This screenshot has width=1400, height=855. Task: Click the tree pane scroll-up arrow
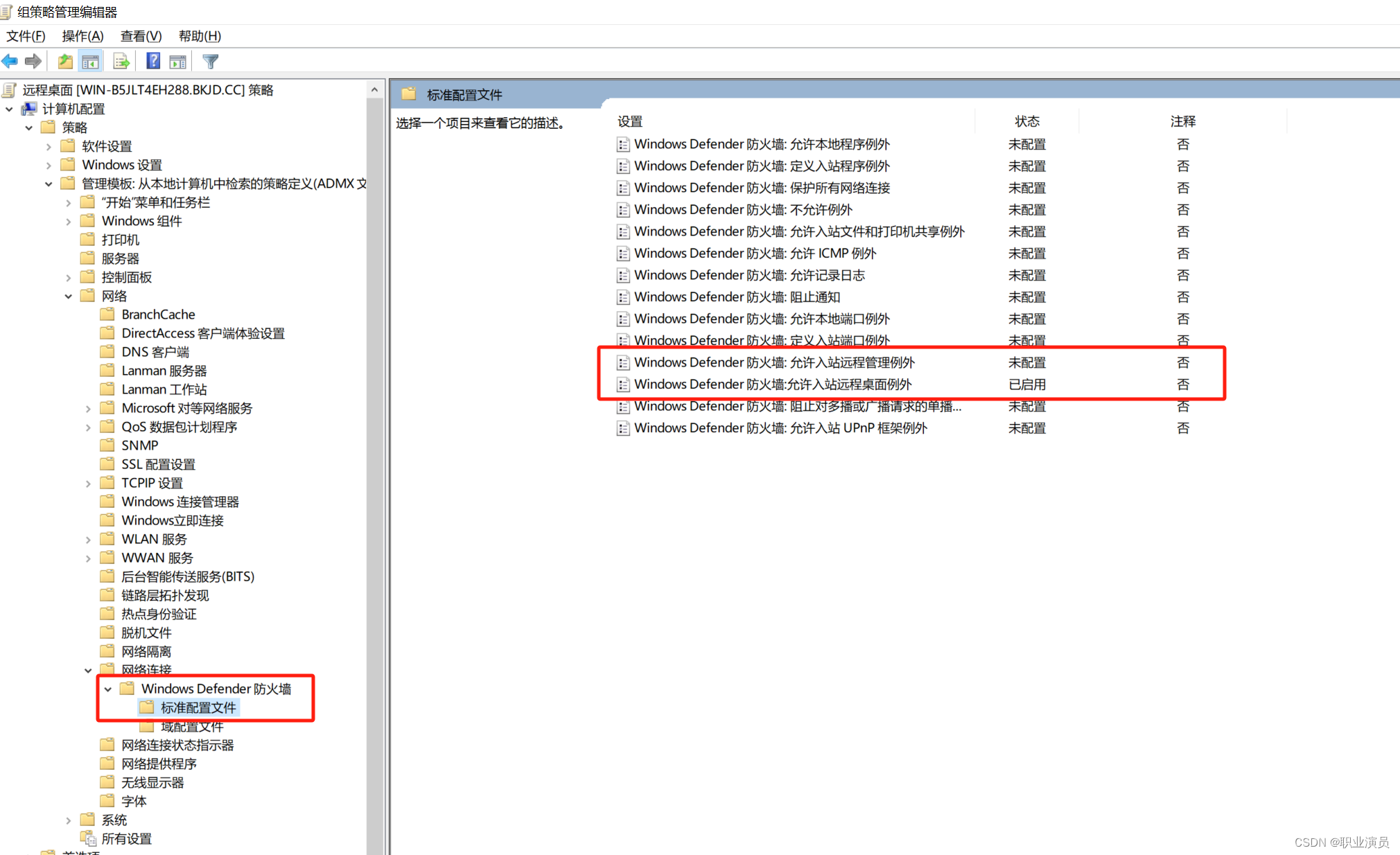[x=374, y=89]
